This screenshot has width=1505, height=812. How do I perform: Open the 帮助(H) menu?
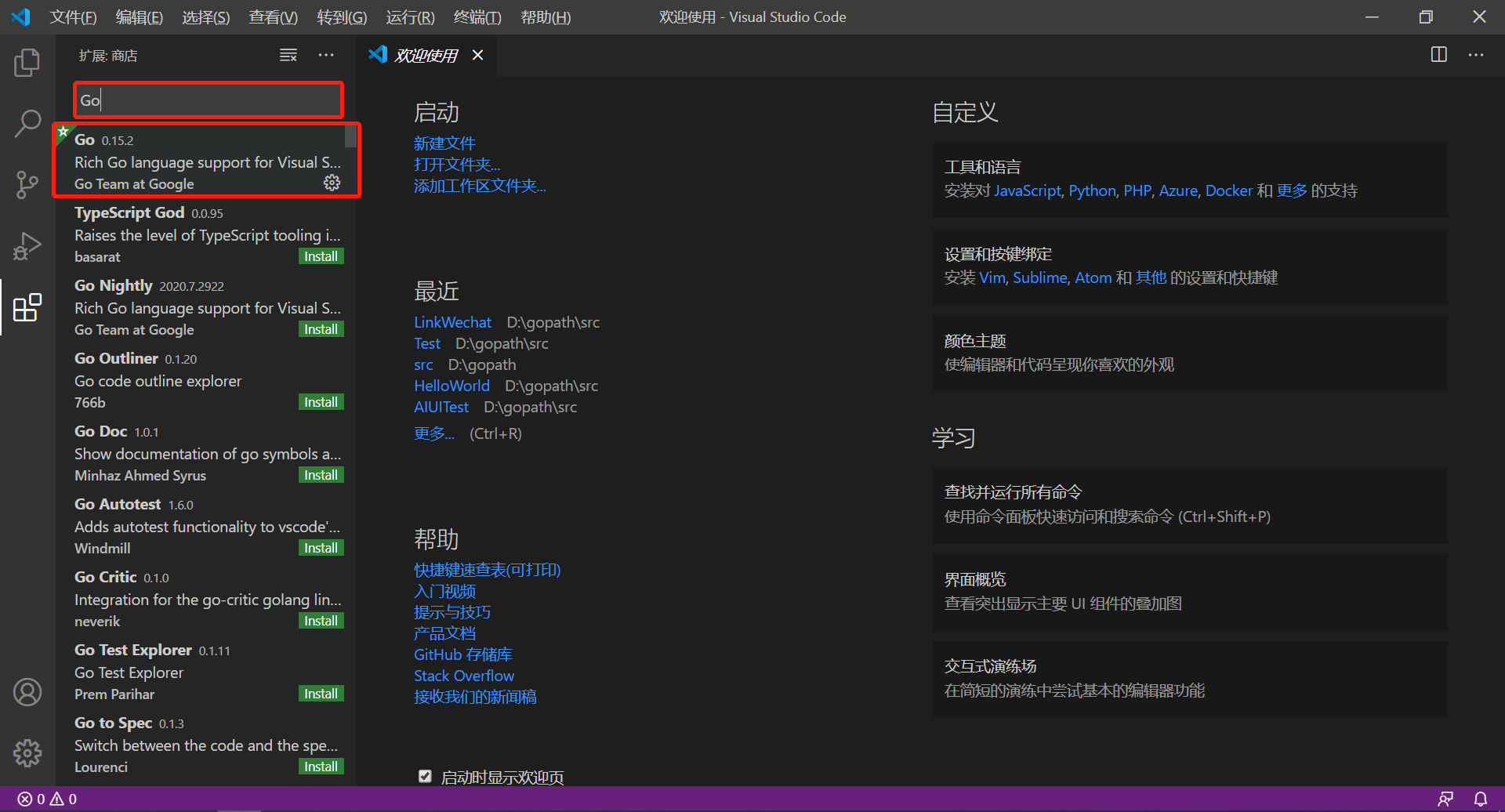click(546, 17)
